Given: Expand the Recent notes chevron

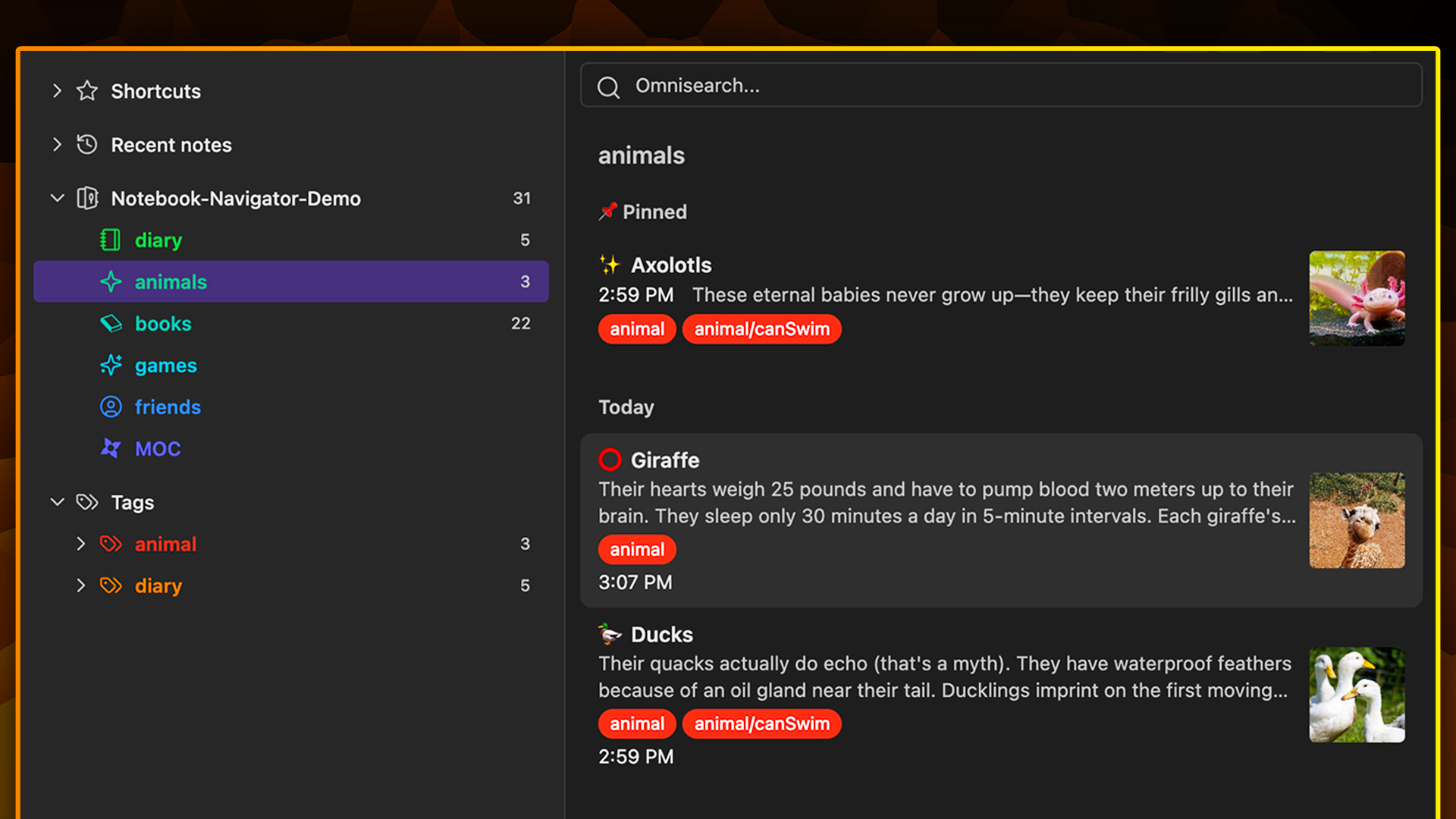Looking at the screenshot, I should tap(57, 144).
